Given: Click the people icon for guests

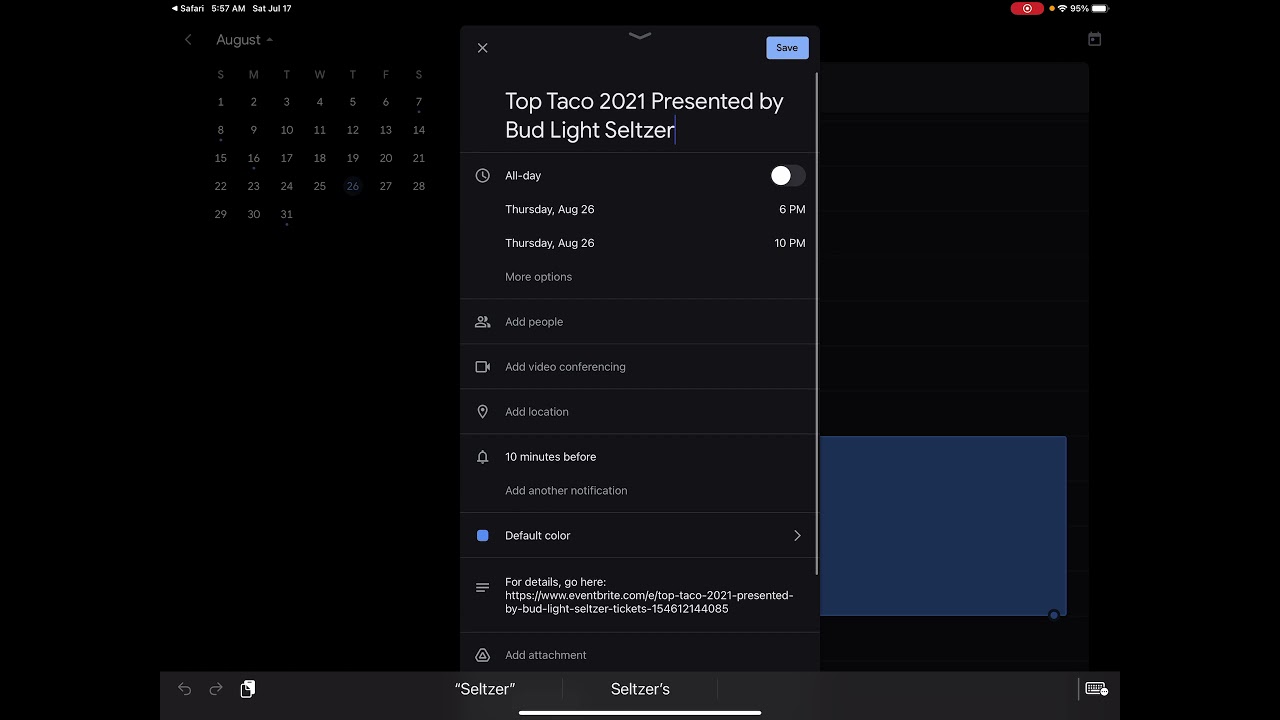Looking at the screenshot, I should click(483, 322).
